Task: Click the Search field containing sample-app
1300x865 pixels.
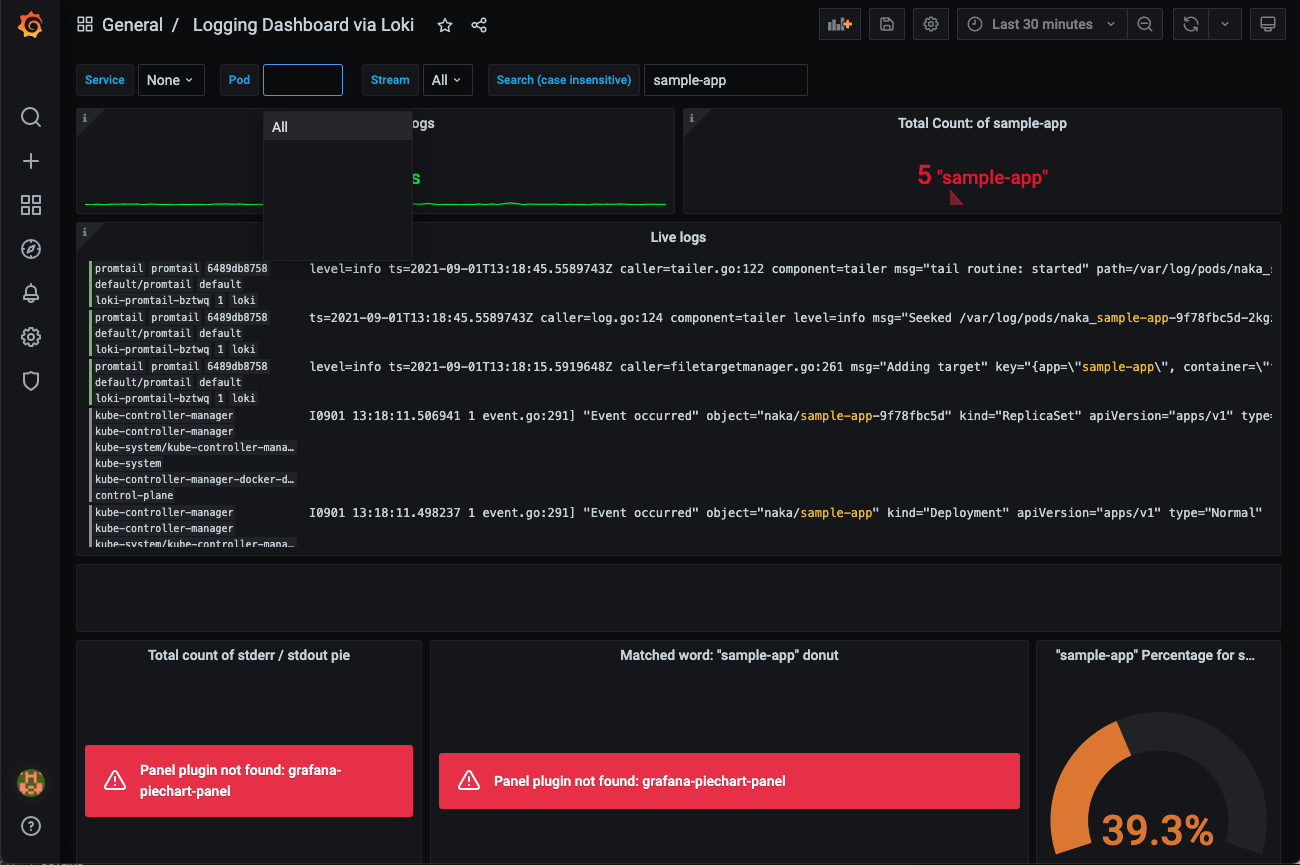Action: pos(726,80)
